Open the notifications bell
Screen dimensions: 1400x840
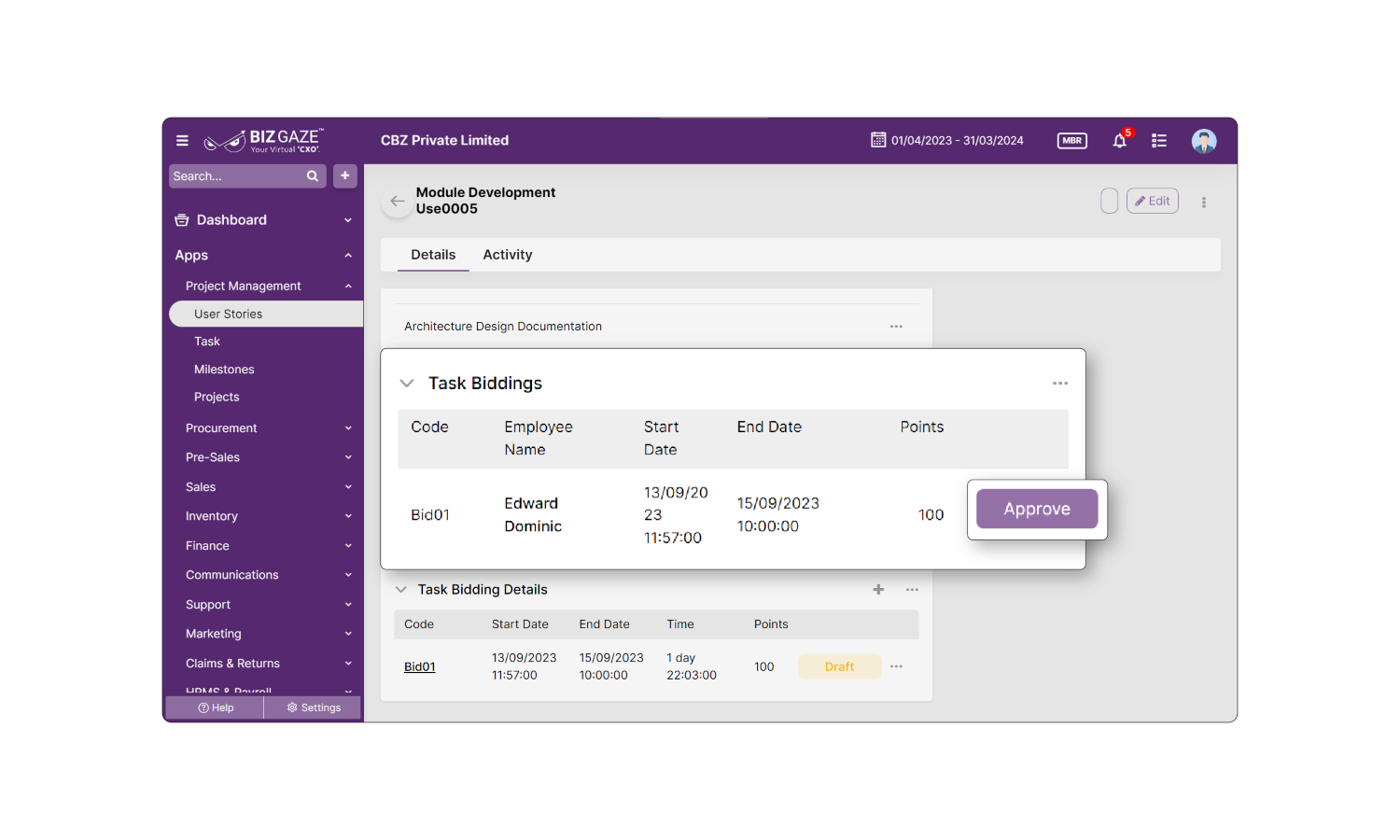1120,141
